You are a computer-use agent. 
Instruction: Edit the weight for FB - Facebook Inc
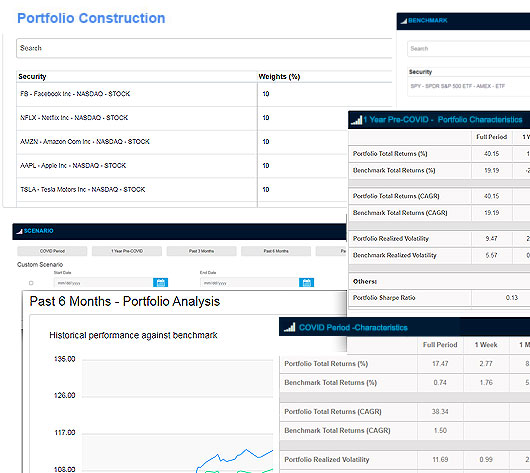[266, 94]
